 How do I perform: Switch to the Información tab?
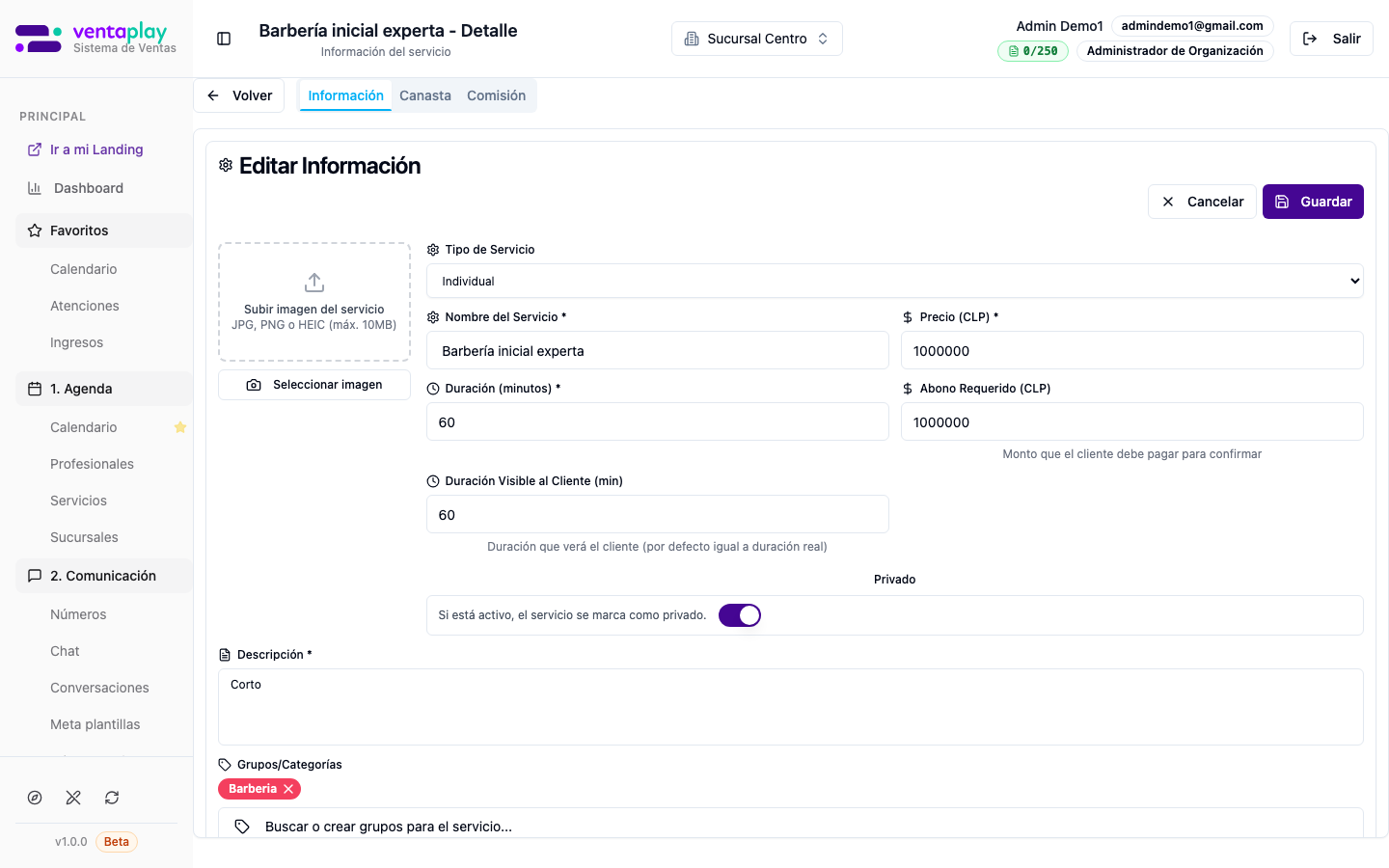[x=345, y=95]
